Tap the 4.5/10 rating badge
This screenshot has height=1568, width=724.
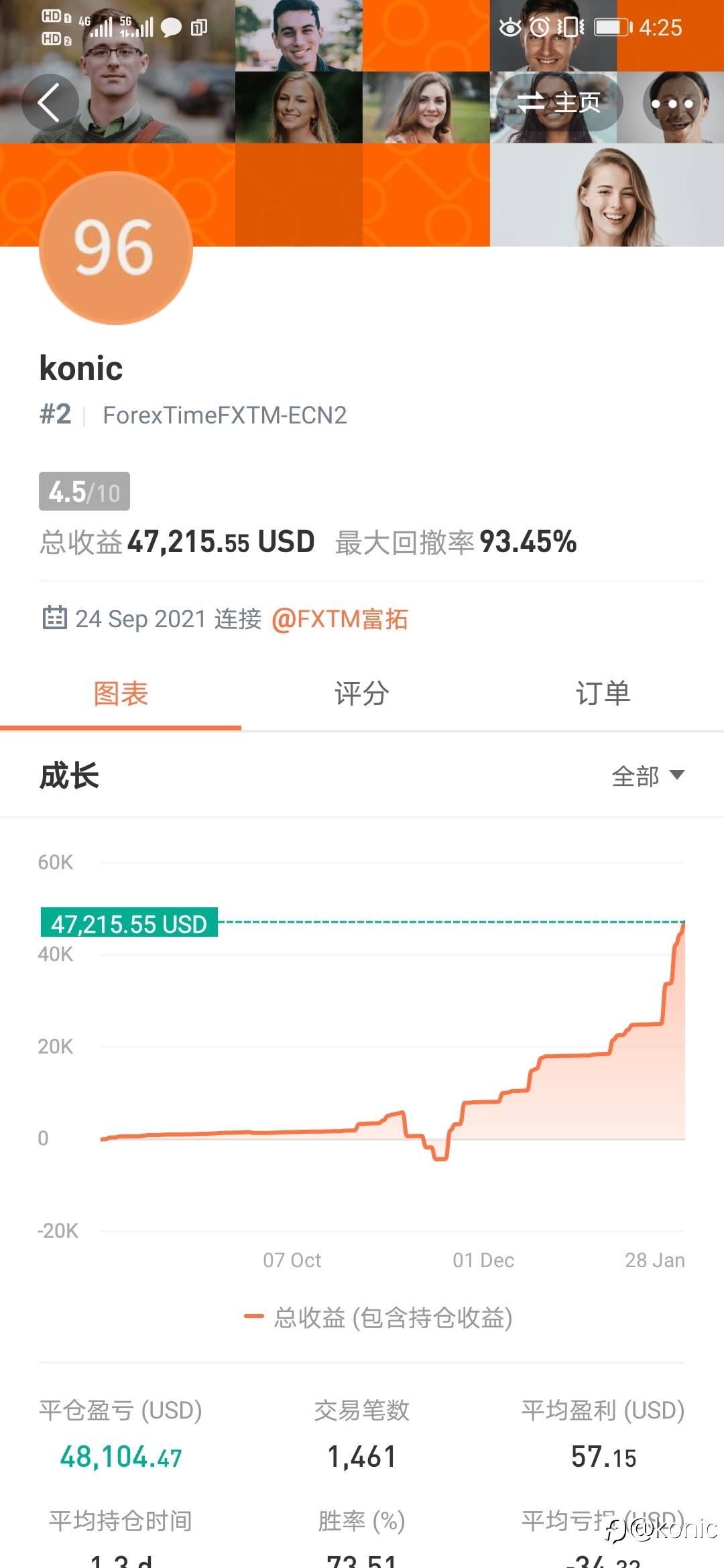84,492
